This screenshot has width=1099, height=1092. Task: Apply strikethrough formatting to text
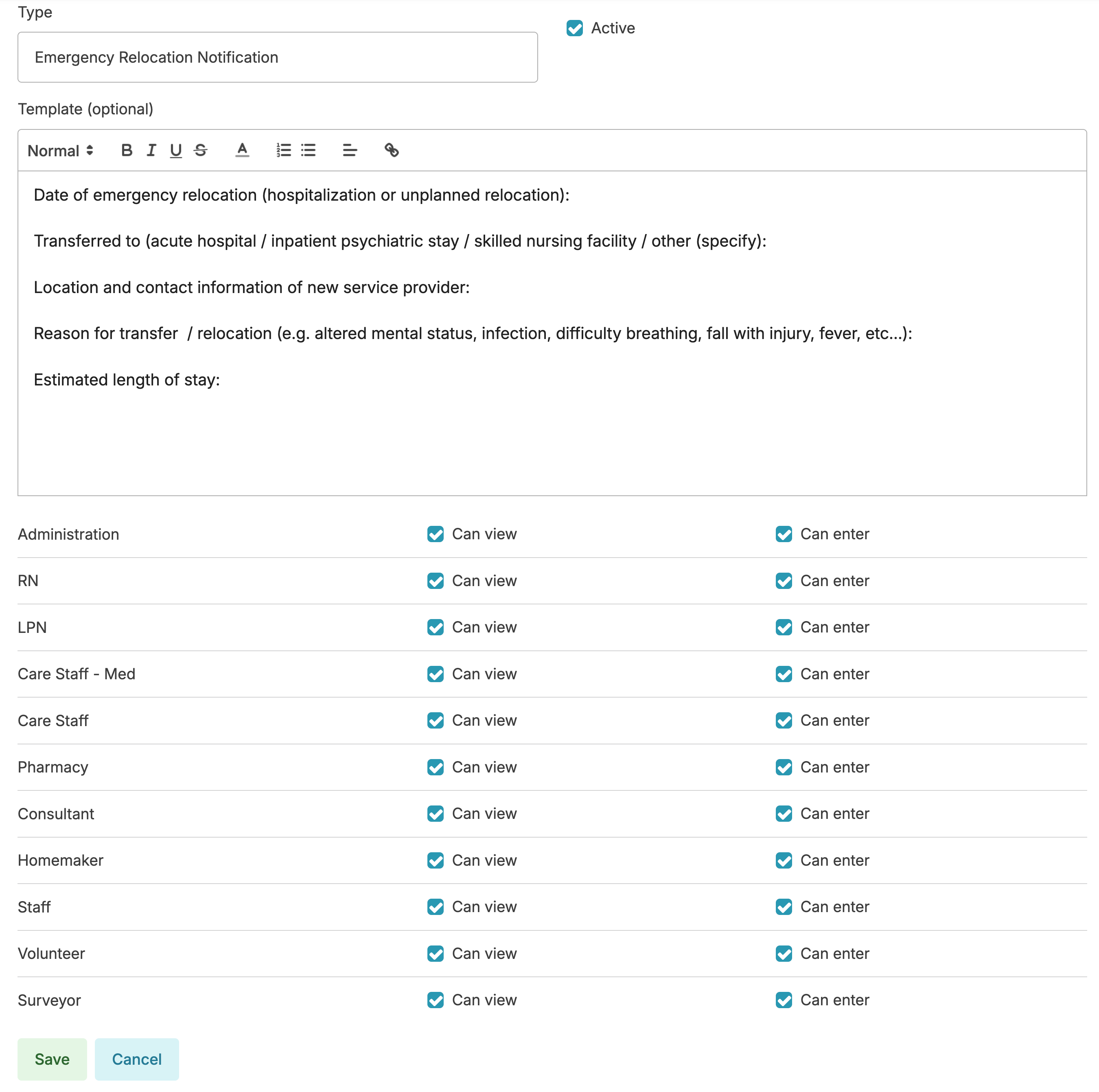tap(200, 150)
